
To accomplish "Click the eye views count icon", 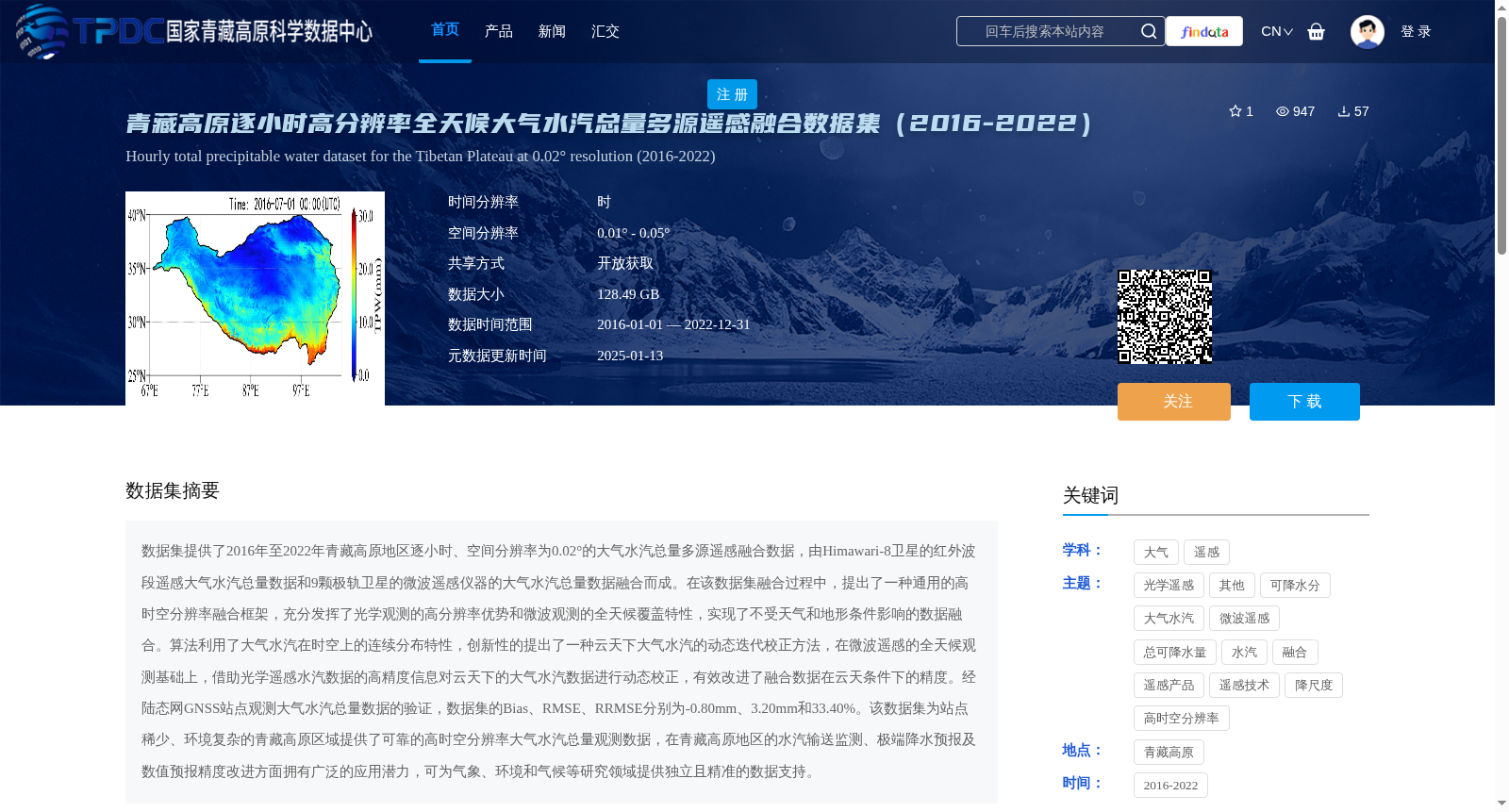I will 1283,111.
